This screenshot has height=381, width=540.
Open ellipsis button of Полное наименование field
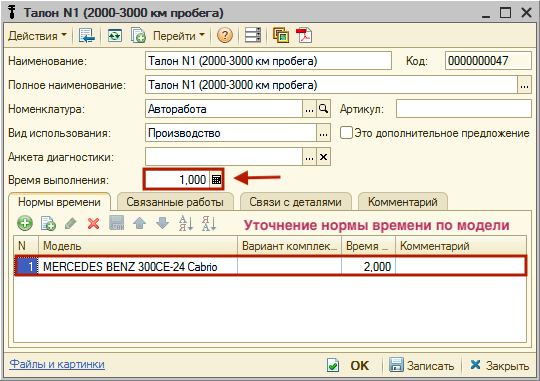[x=525, y=85]
